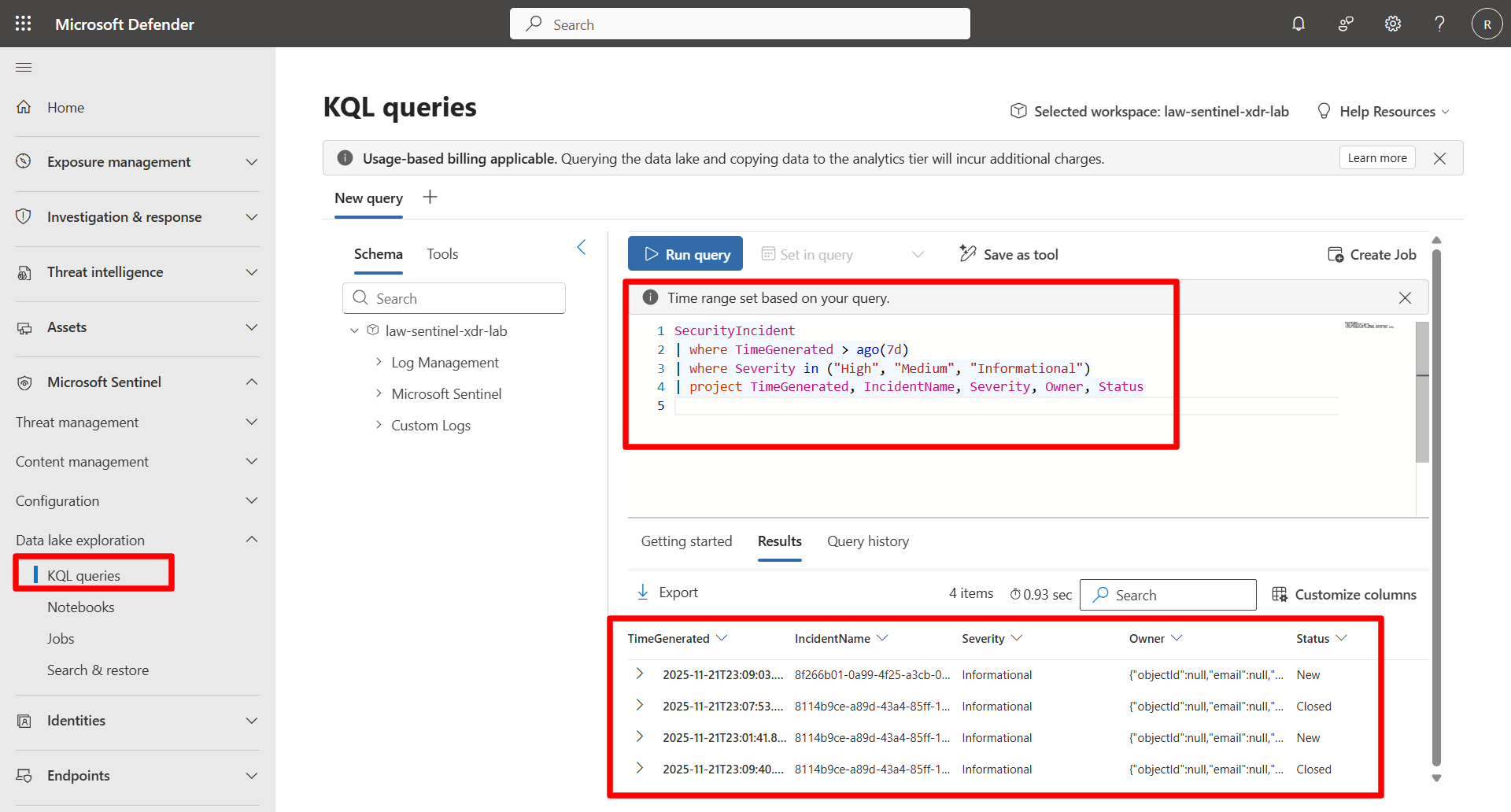
Task: Expand result row 2025-11-21T23:09:40
Action: coord(640,768)
